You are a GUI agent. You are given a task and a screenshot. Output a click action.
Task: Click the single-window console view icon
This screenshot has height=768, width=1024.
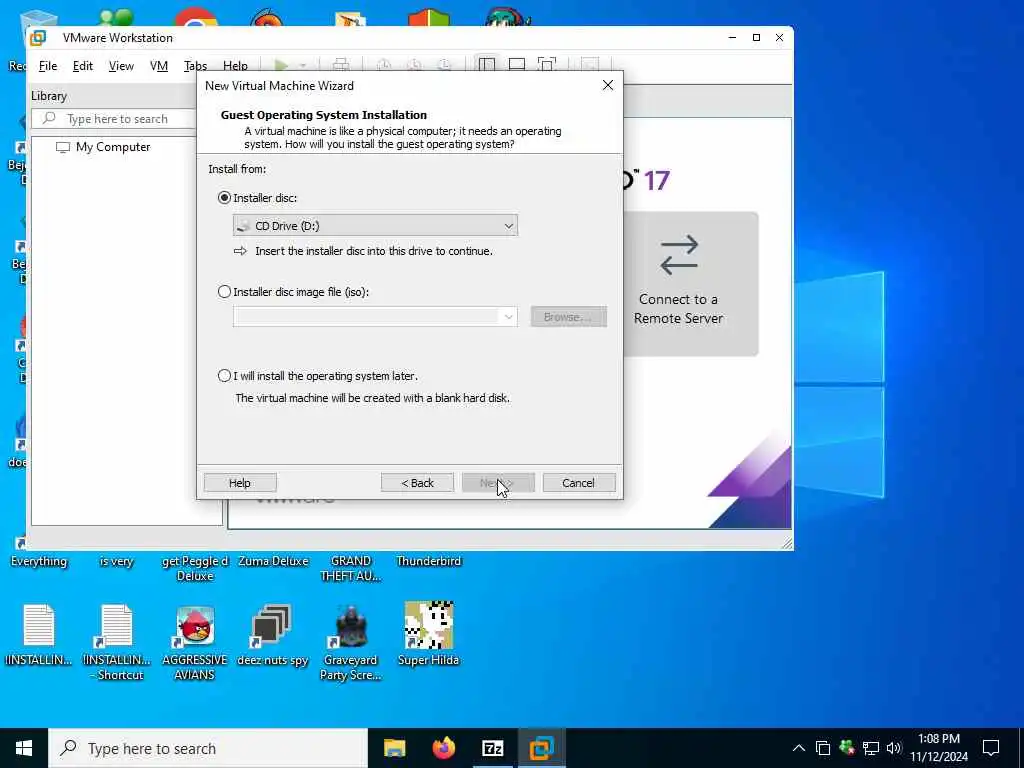pos(517,65)
